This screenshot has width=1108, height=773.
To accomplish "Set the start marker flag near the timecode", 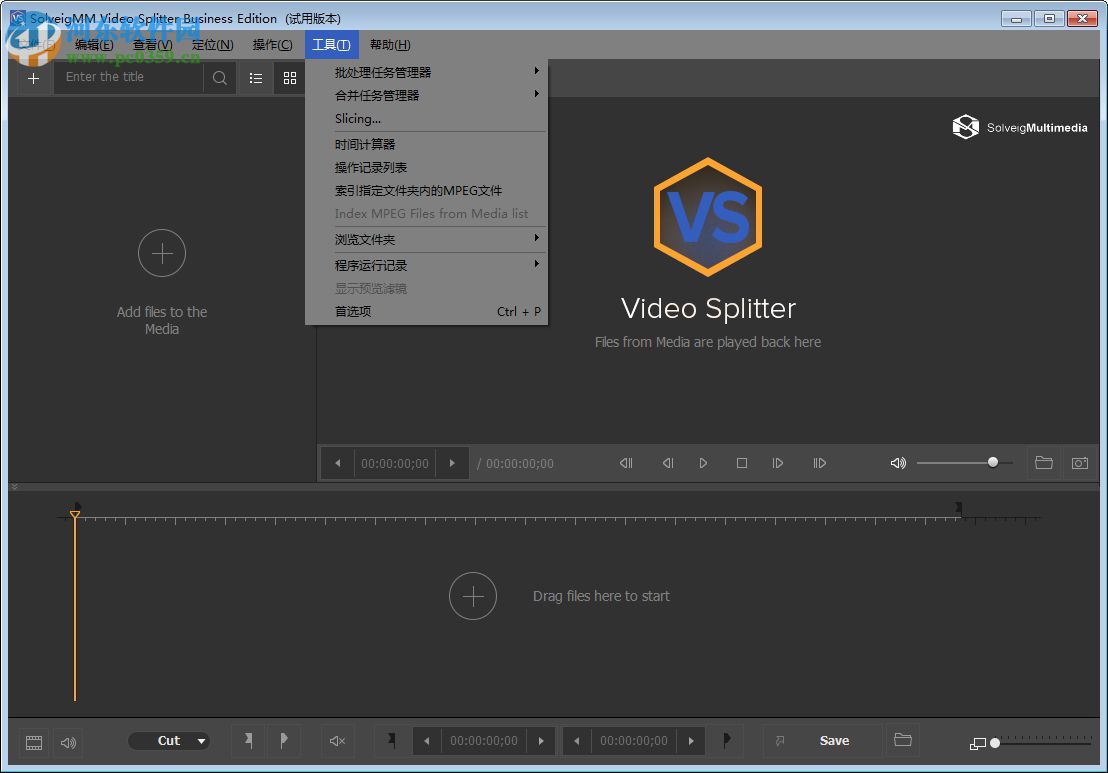I will click(391, 740).
